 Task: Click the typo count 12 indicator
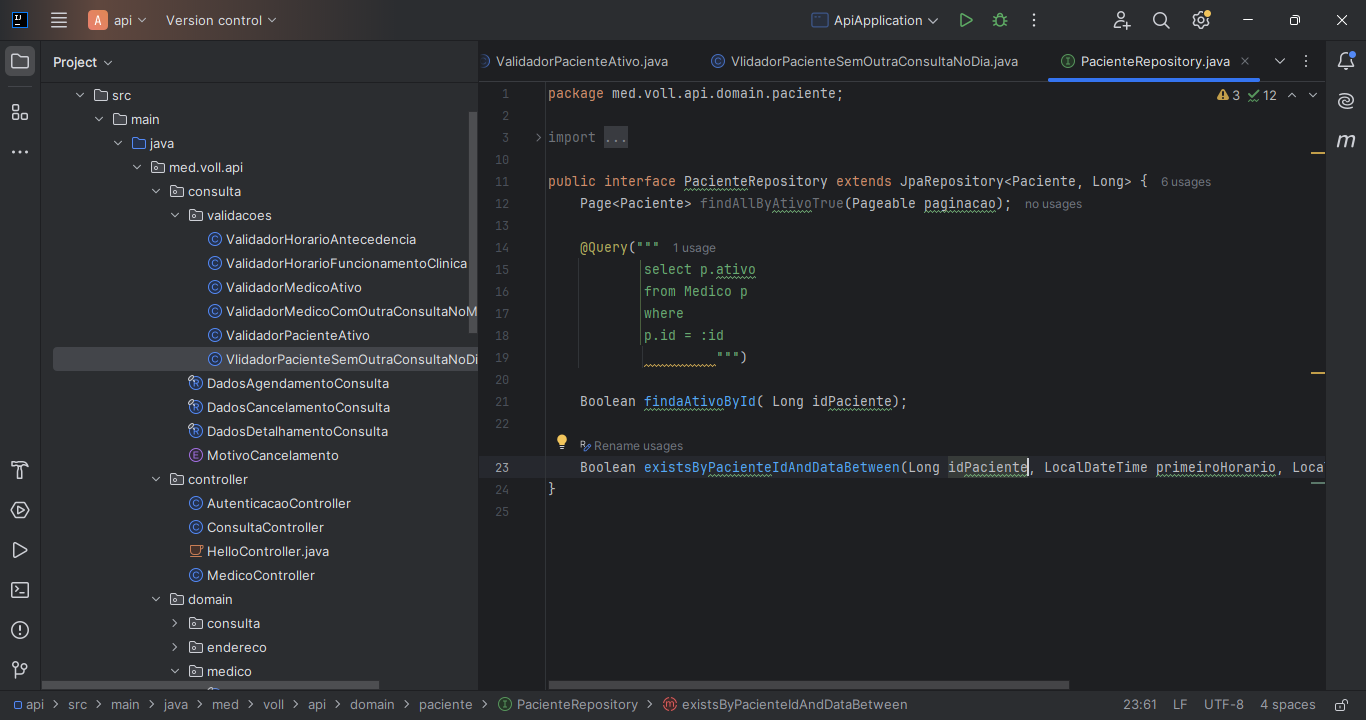(1262, 96)
